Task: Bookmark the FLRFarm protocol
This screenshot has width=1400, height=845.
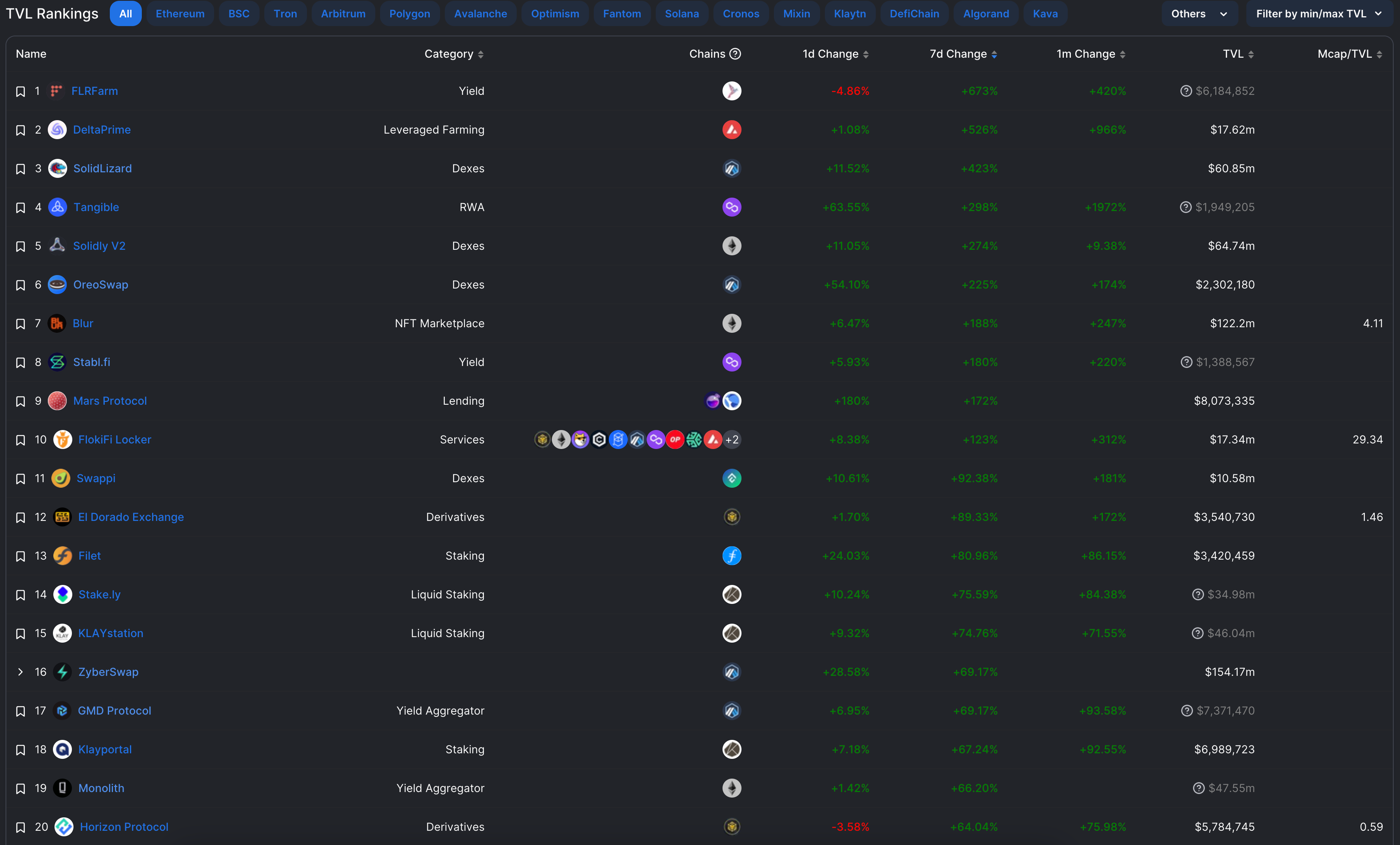Action: (21, 92)
